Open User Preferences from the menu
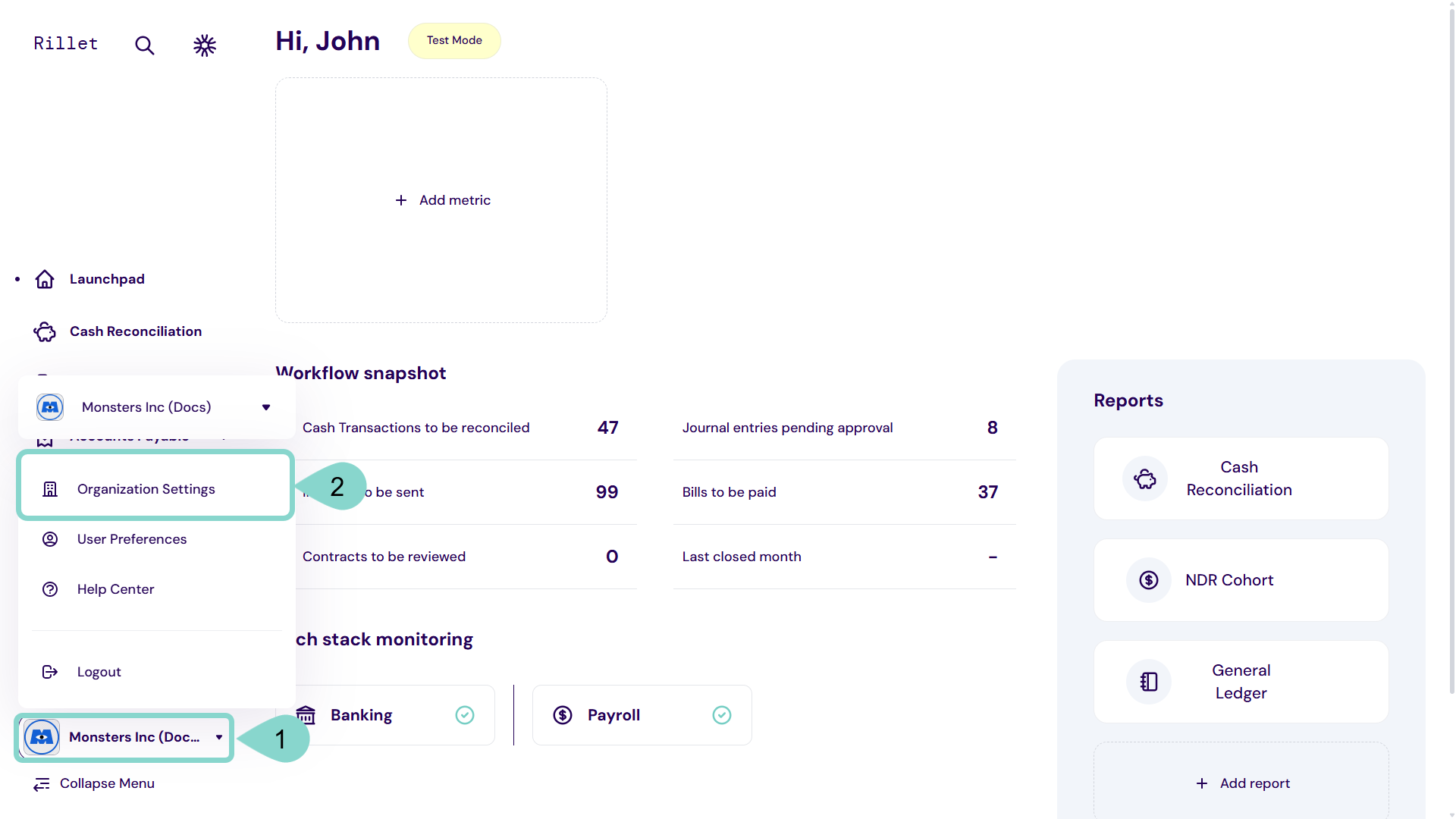The image size is (1456, 819). point(132,539)
